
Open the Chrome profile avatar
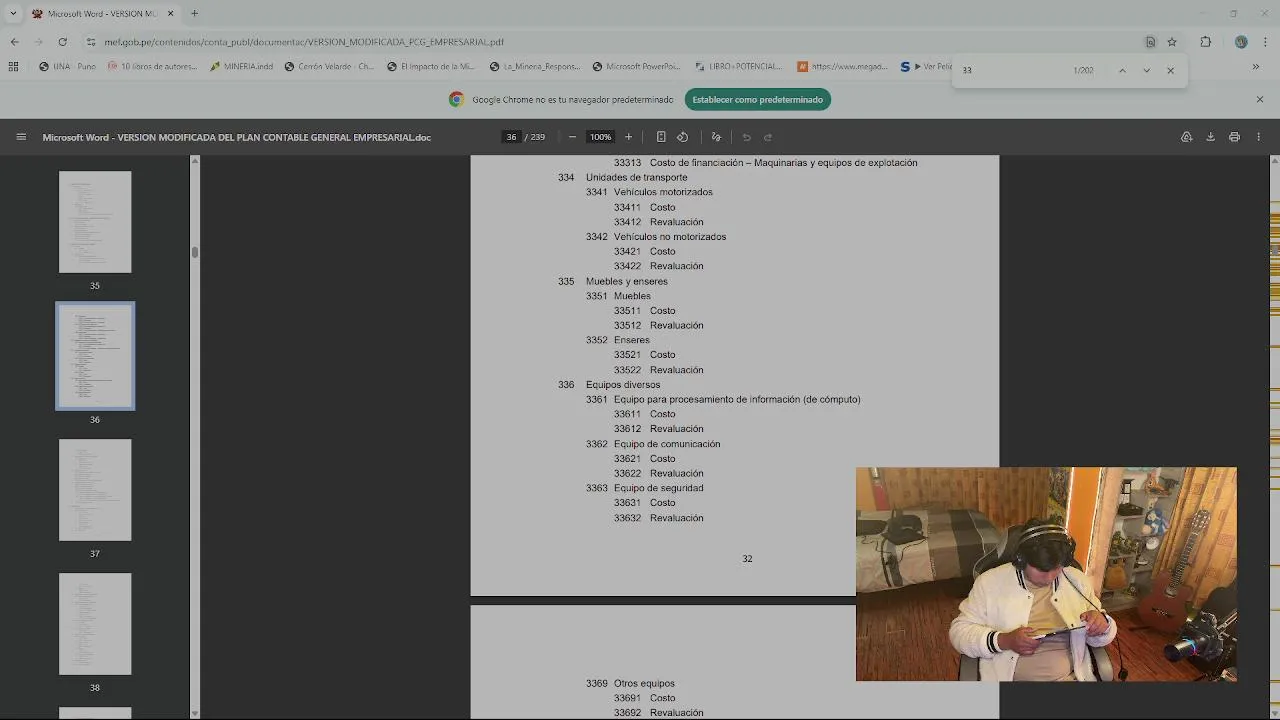tap(1241, 42)
